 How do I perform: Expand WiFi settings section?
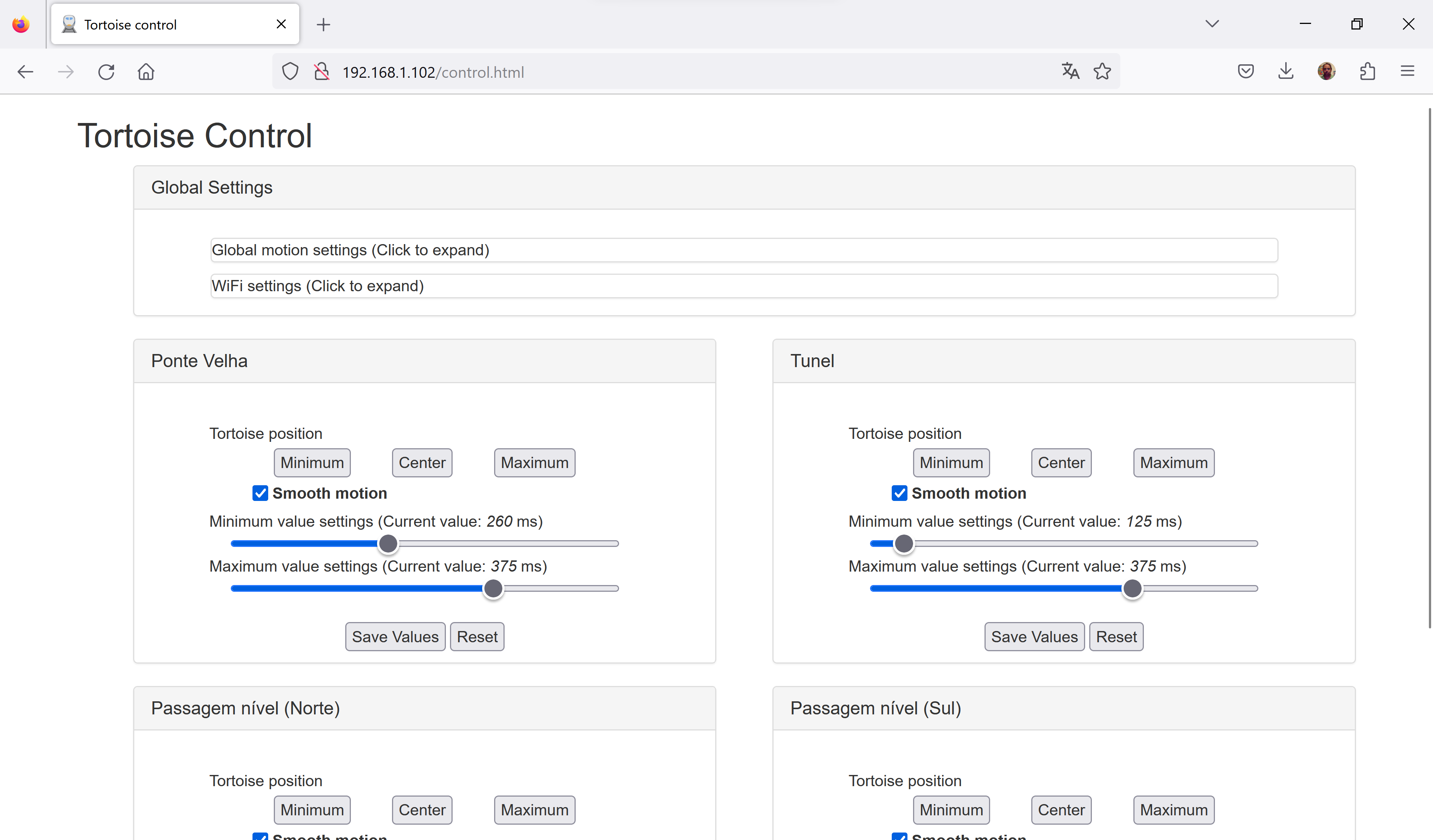[x=744, y=286]
